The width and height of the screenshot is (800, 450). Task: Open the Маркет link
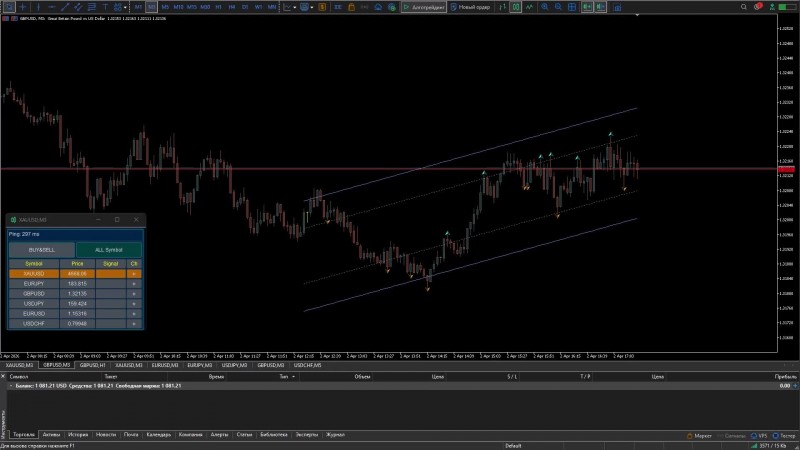pos(699,436)
